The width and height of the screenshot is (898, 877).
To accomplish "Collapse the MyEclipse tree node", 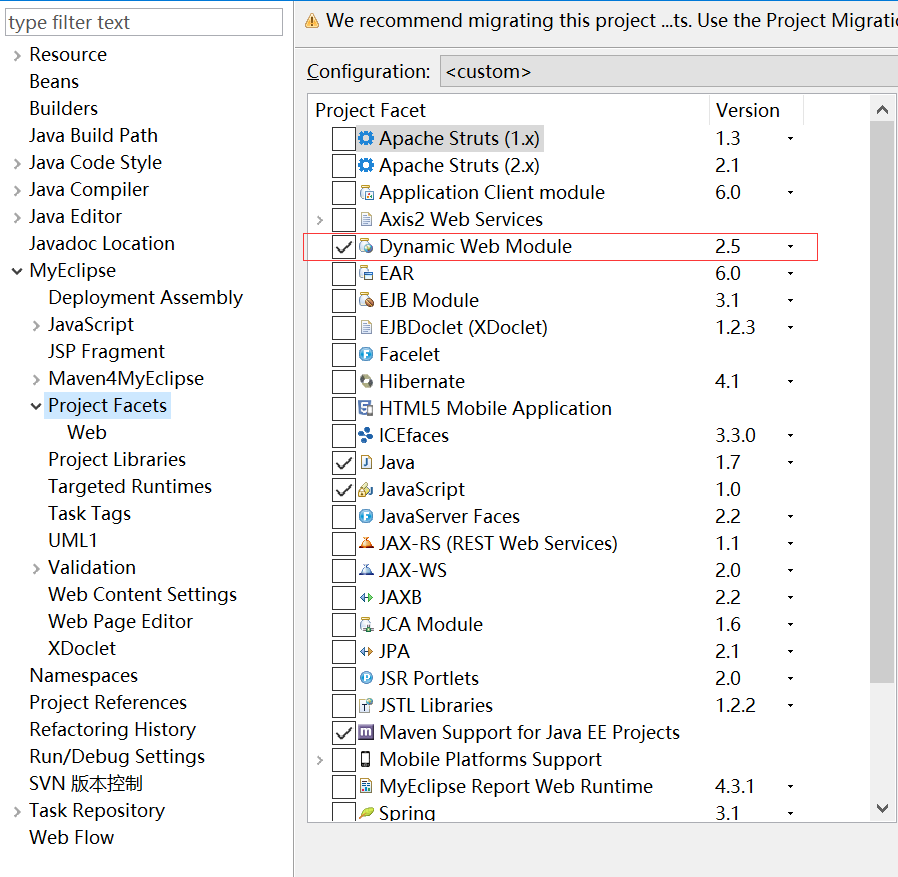I will [17, 271].
